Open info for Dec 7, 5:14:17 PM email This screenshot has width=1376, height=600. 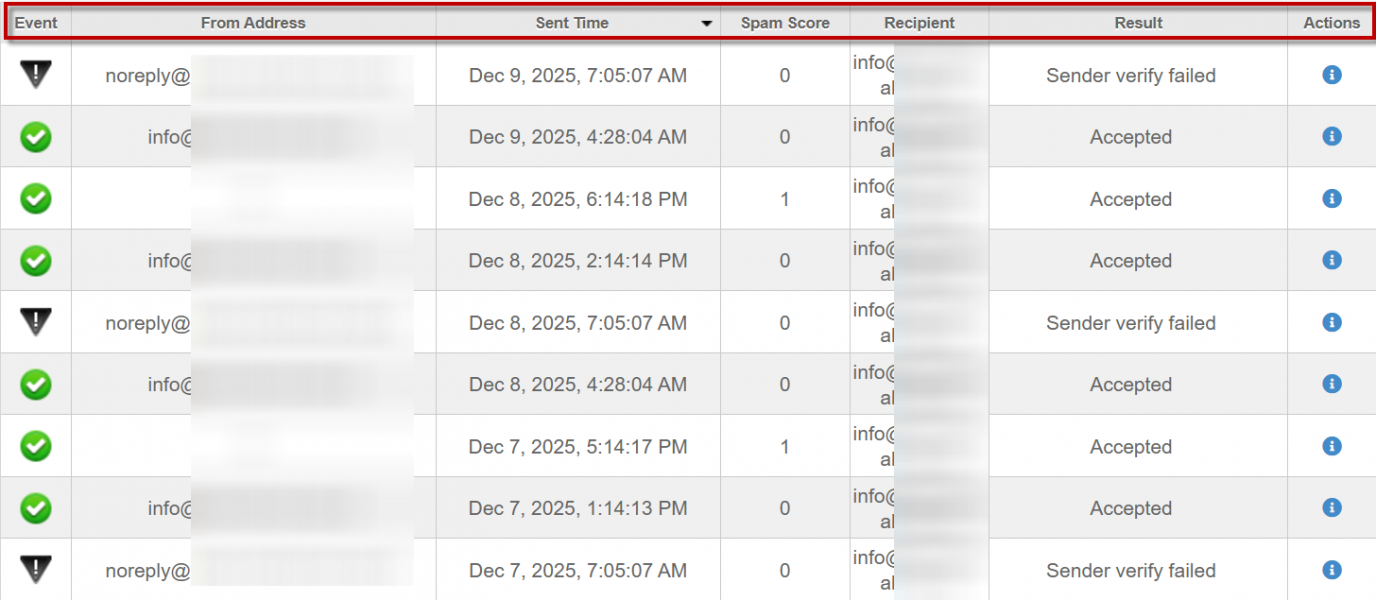[x=1331, y=446]
